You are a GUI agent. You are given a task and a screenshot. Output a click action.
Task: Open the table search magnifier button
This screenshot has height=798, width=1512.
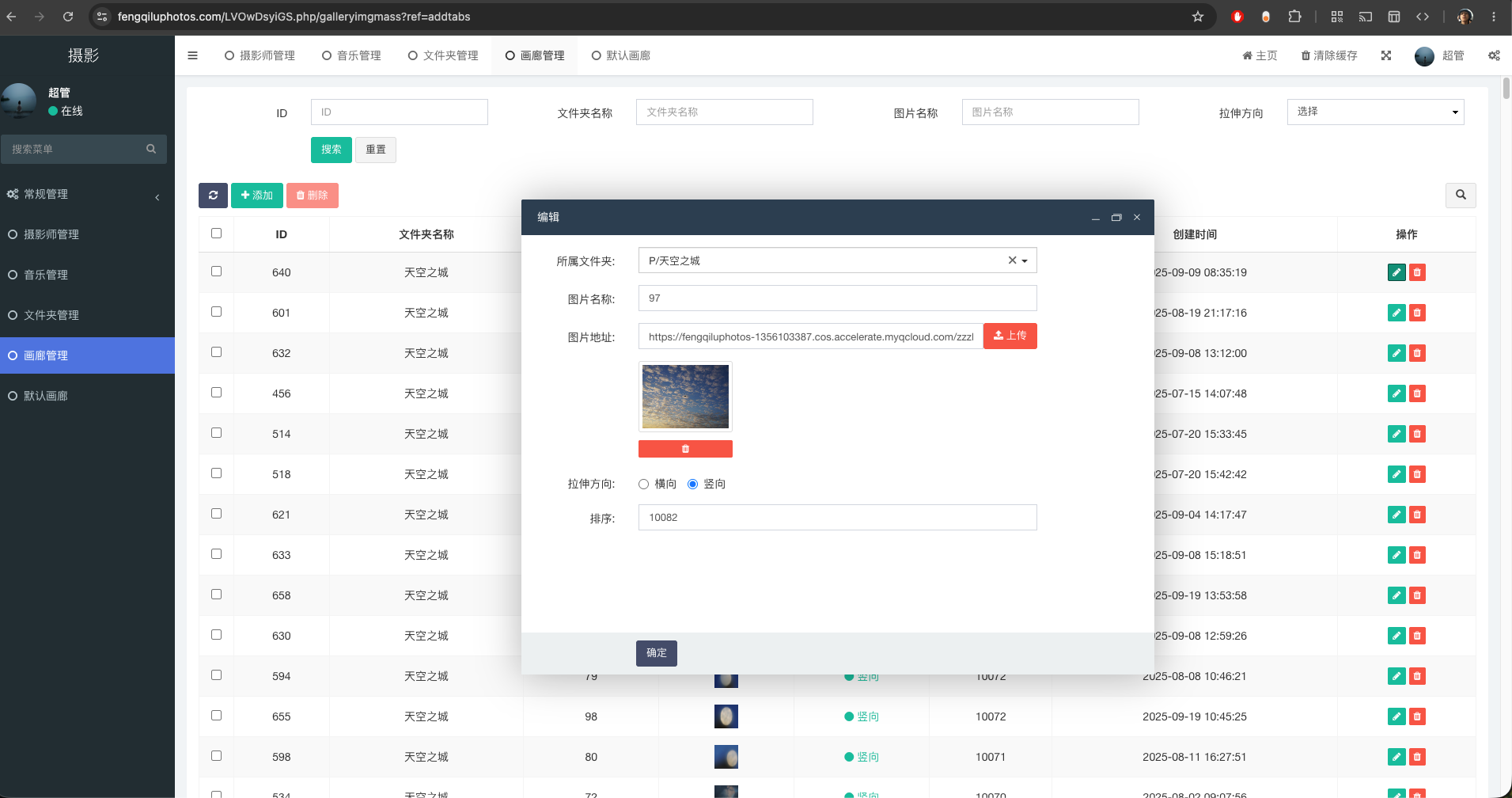(1461, 195)
